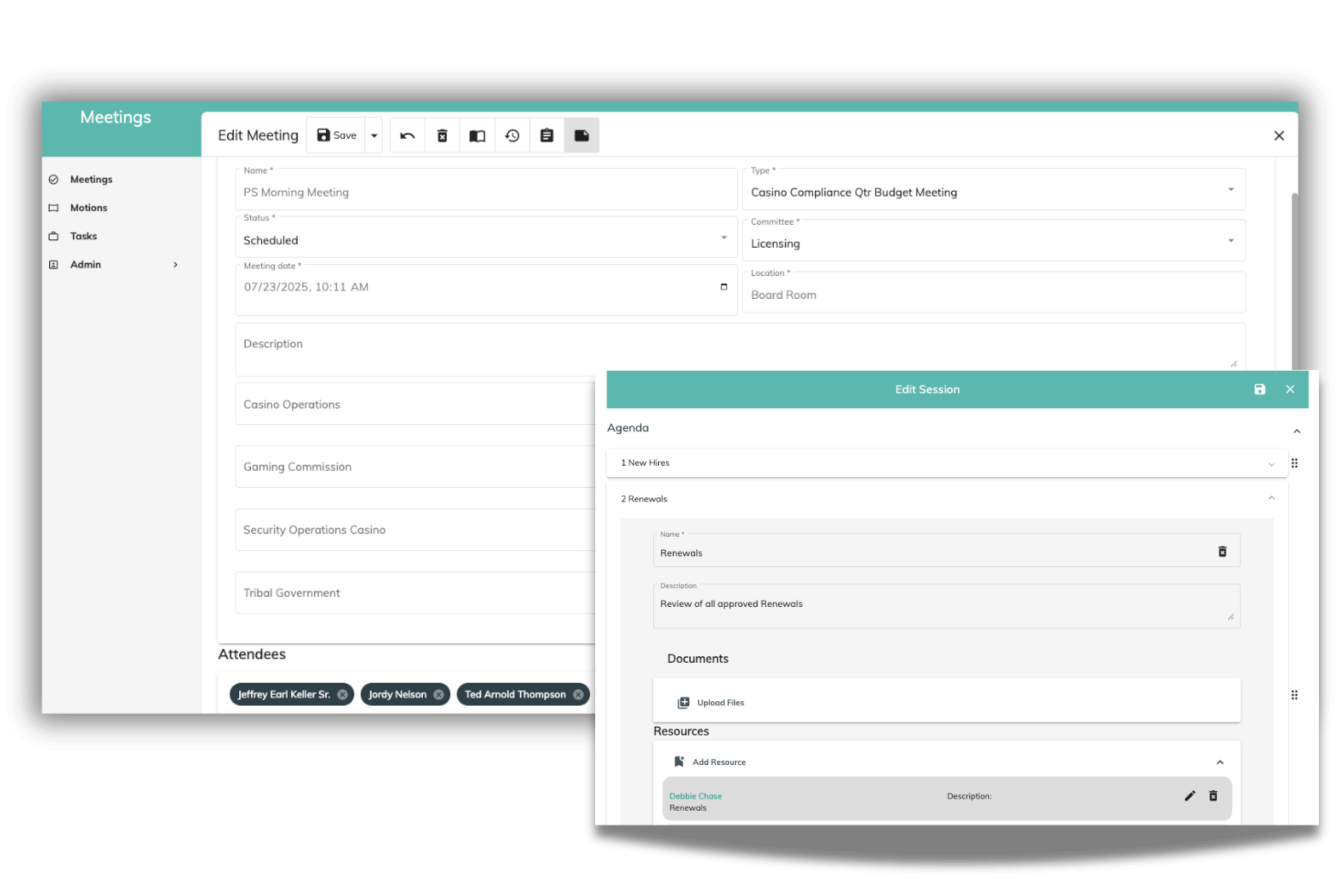Click the save icon in Edit Session header
Image resolution: width=1344 pixels, height=896 pixels.
1259,389
